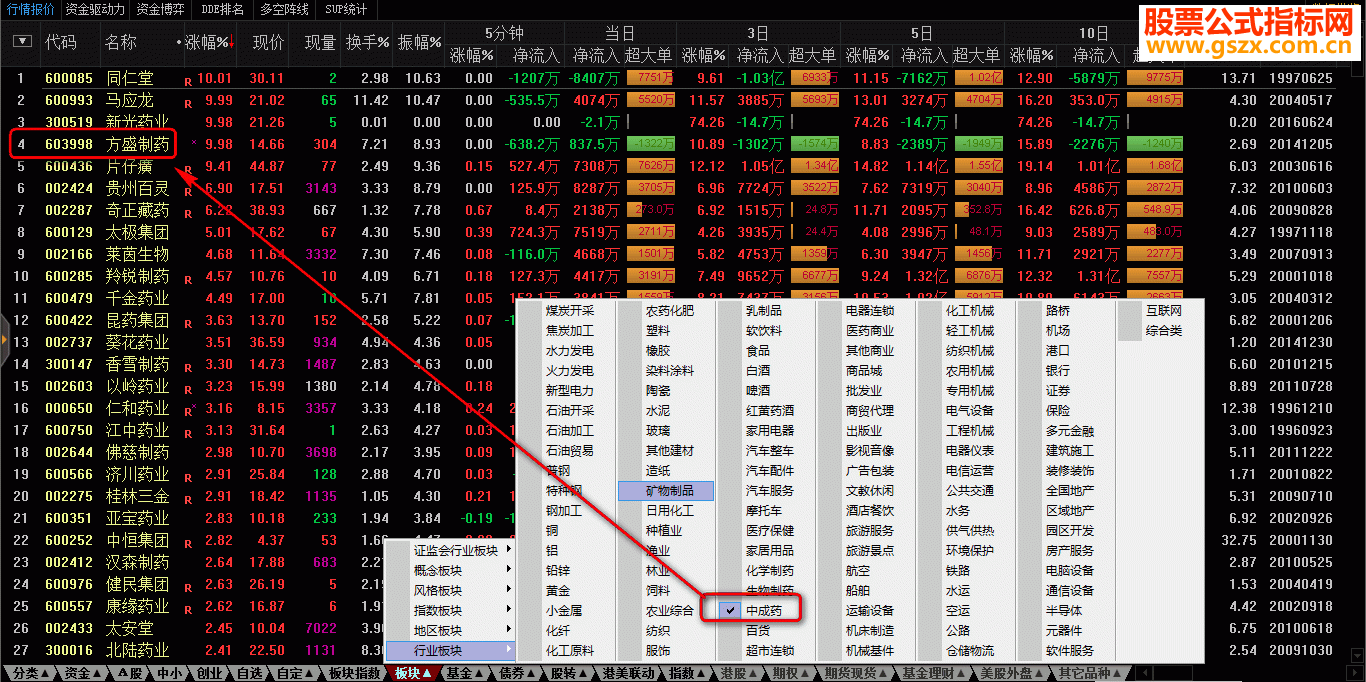This screenshot has height=682, width=1366.
Task: Sort by 现量 column header
Action: pos(320,42)
